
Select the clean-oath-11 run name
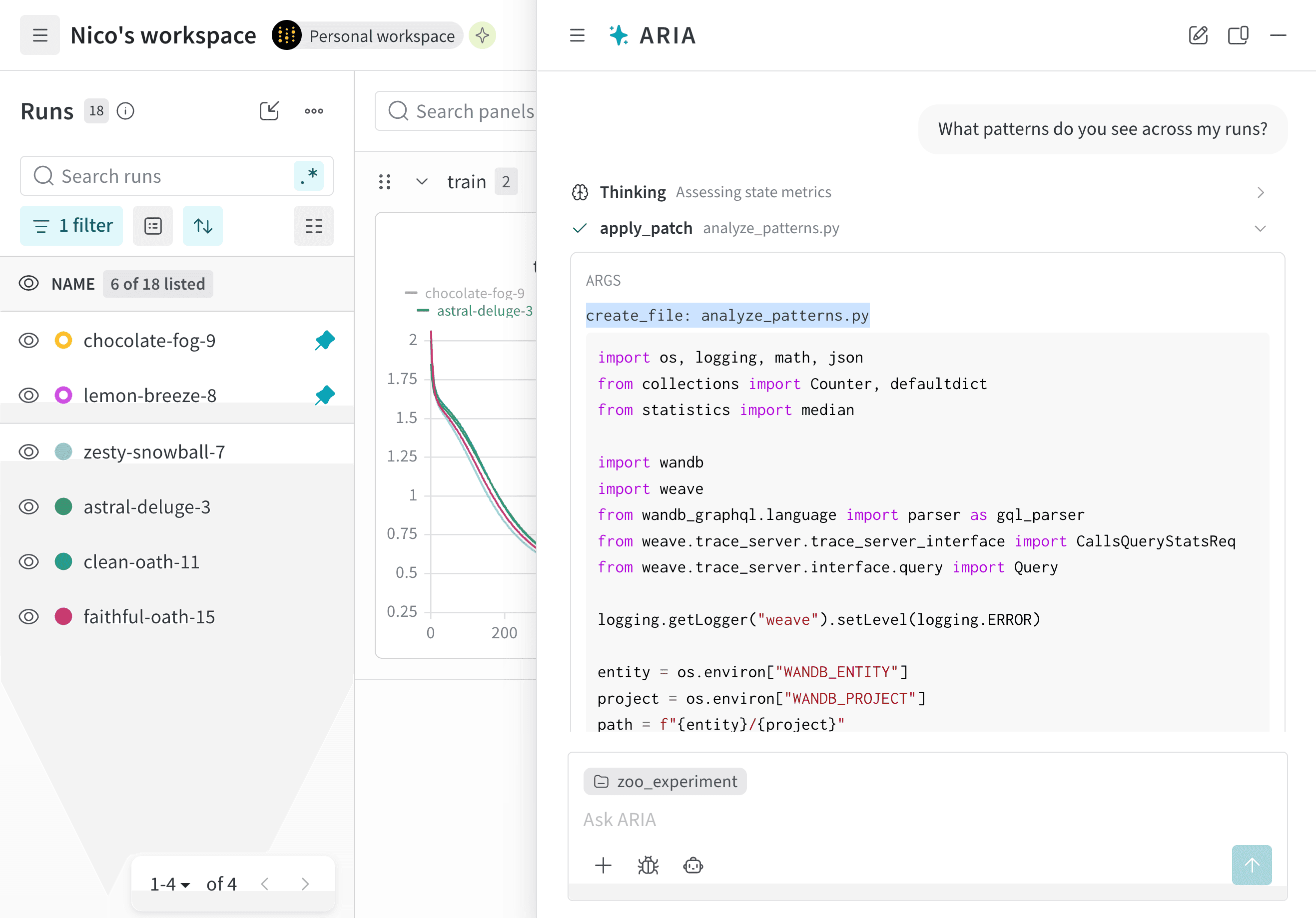click(x=141, y=561)
